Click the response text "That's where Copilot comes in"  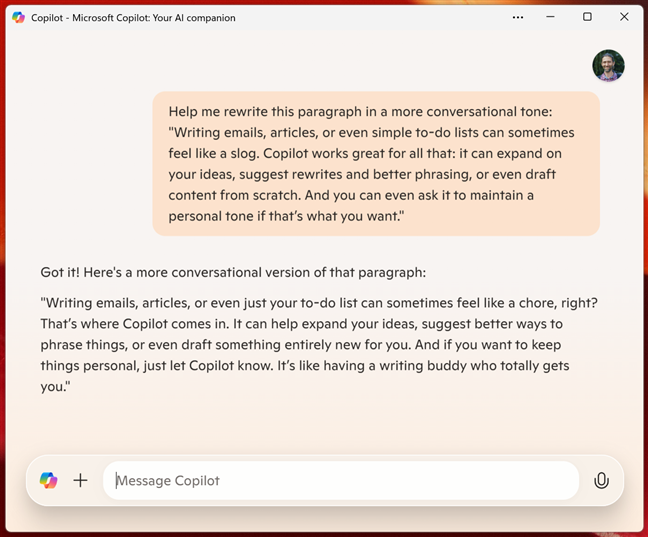tap(134, 324)
